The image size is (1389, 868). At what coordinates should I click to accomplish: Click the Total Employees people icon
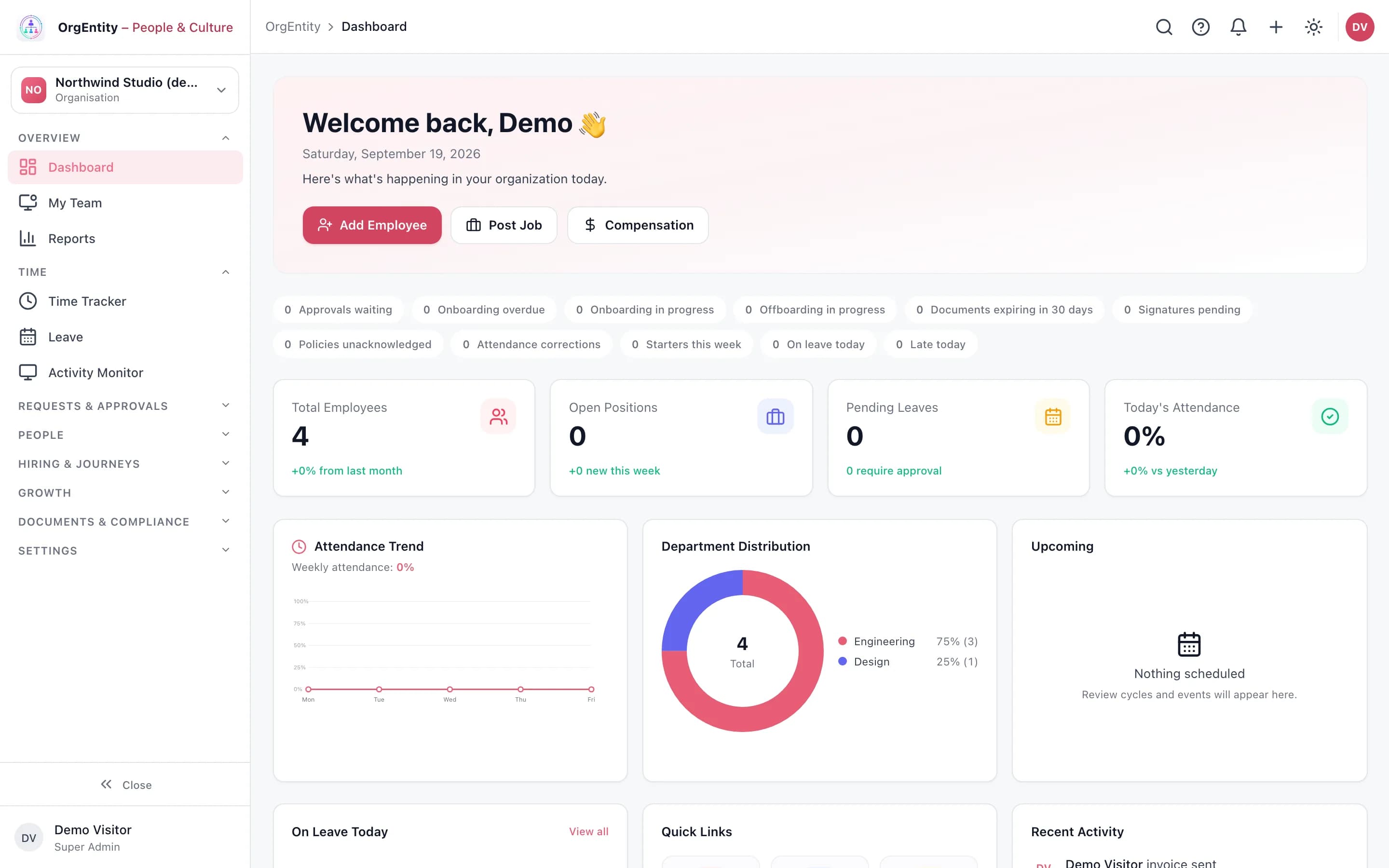click(498, 416)
